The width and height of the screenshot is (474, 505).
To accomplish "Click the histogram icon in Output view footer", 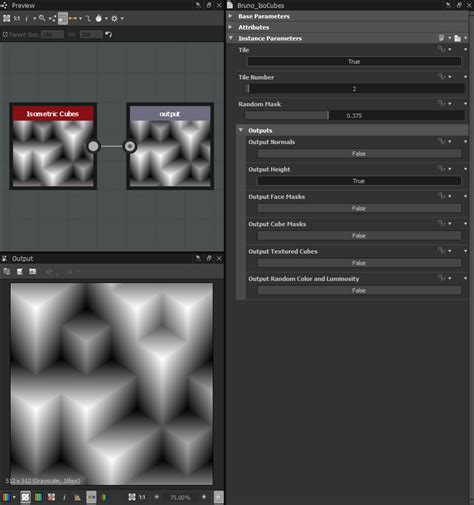I will tap(77, 497).
